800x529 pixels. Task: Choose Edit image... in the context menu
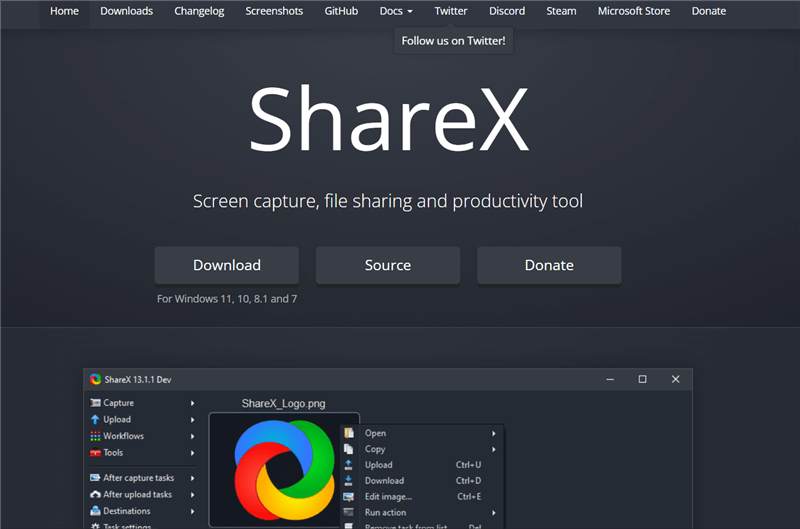click(x=422, y=496)
